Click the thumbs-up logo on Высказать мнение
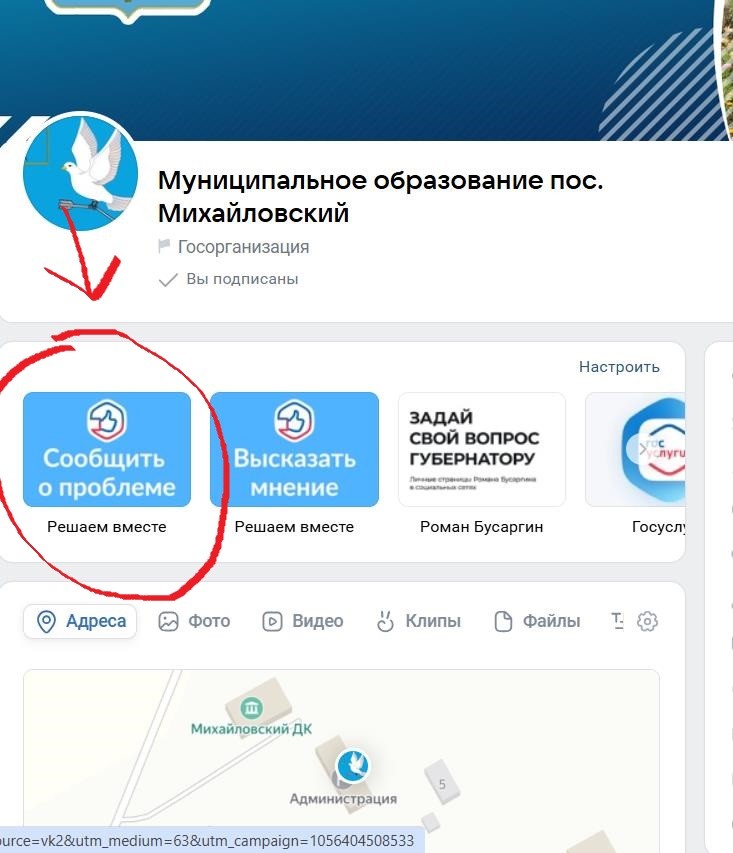Viewport: 733px width, 853px height. [294, 420]
